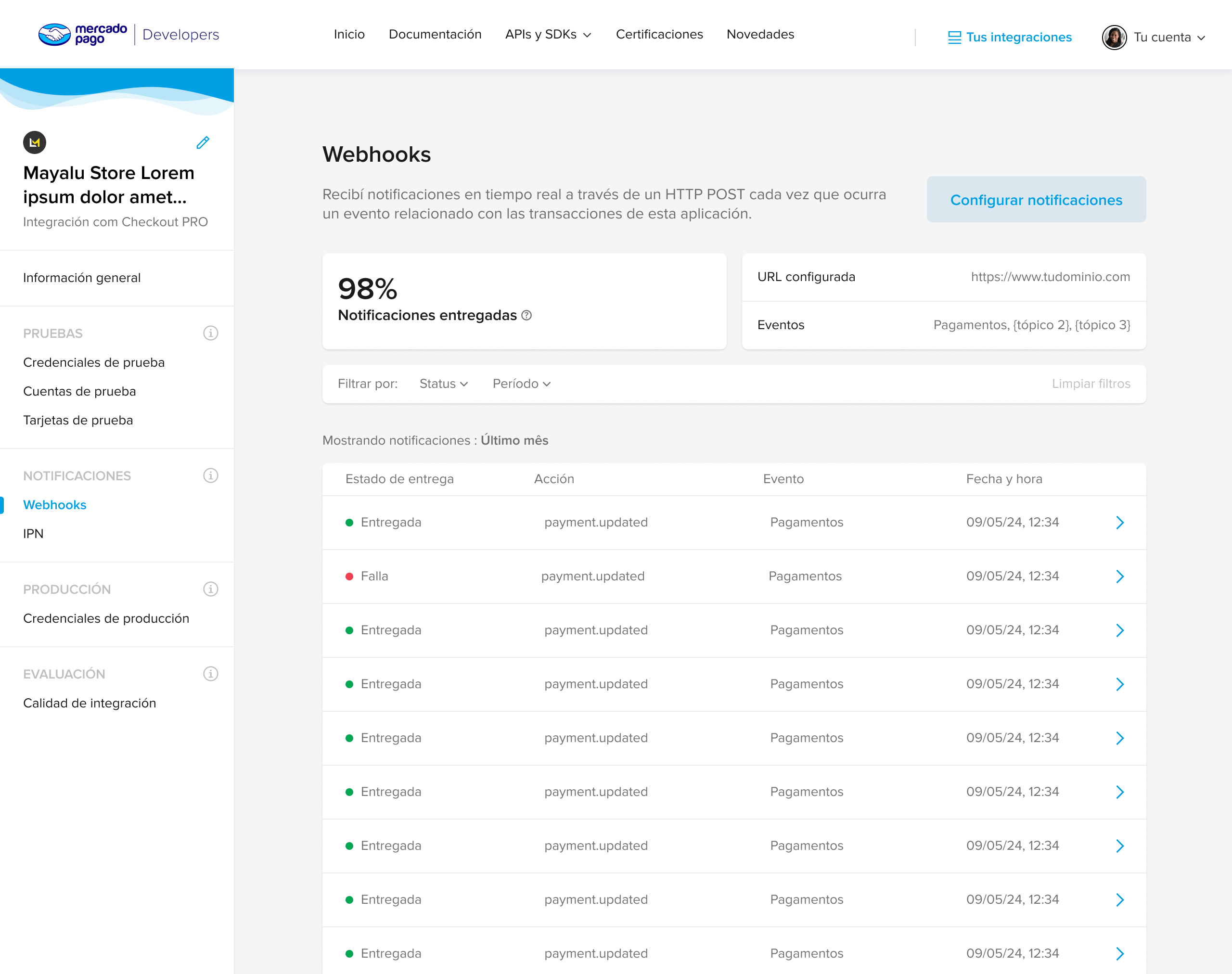Image resolution: width=1232 pixels, height=974 pixels.
Task: Open Tarjetas de prueba
Action: point(77,420)
